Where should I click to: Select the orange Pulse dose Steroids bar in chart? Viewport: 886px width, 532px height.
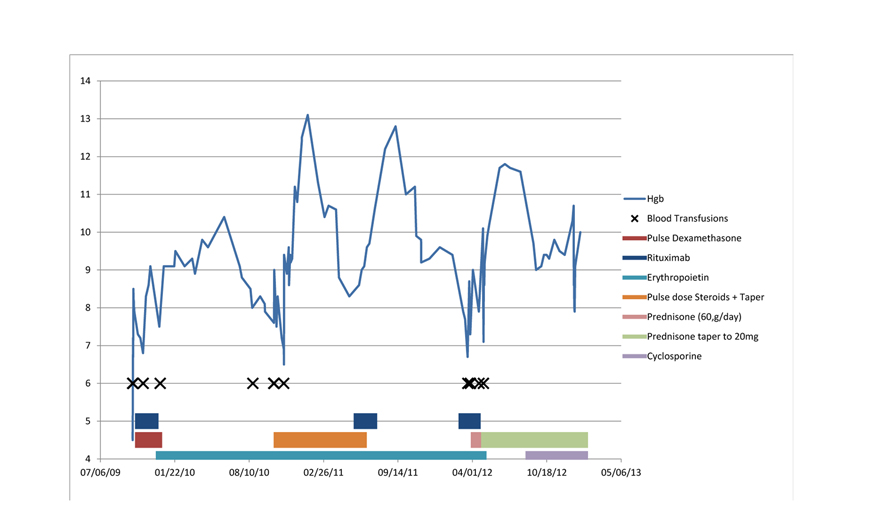pyautogui.click(x=320, y=440)
